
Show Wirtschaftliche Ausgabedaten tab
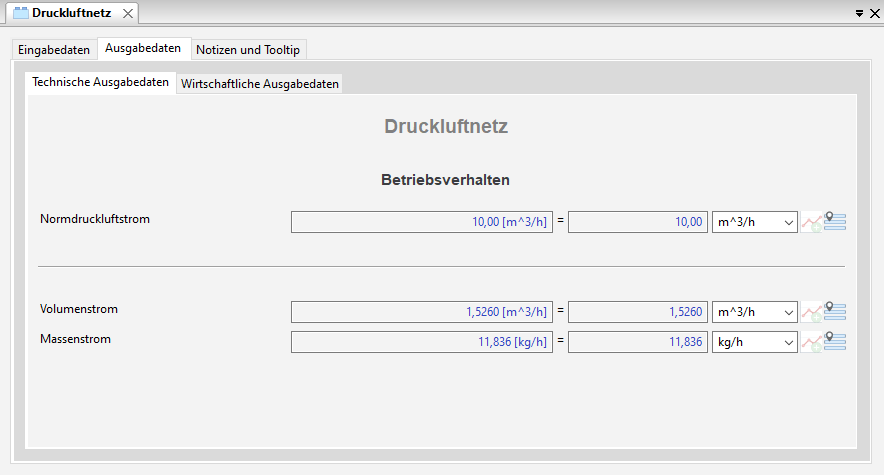[260, 84]
